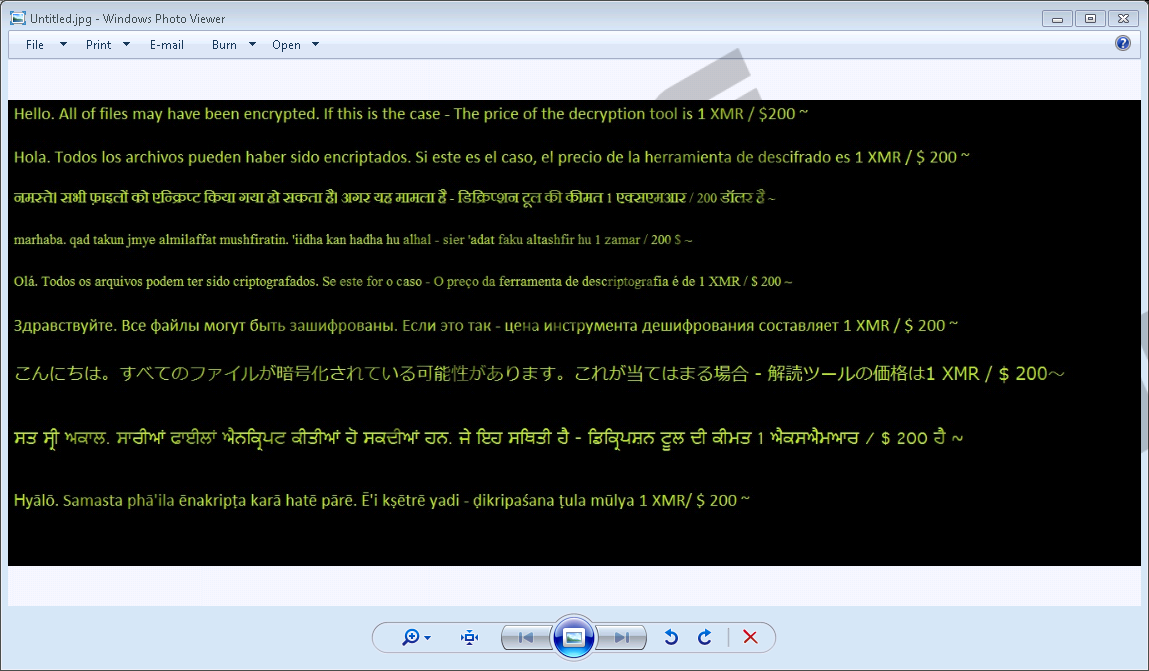Delete the photo with red X

[x=750, y=637]
